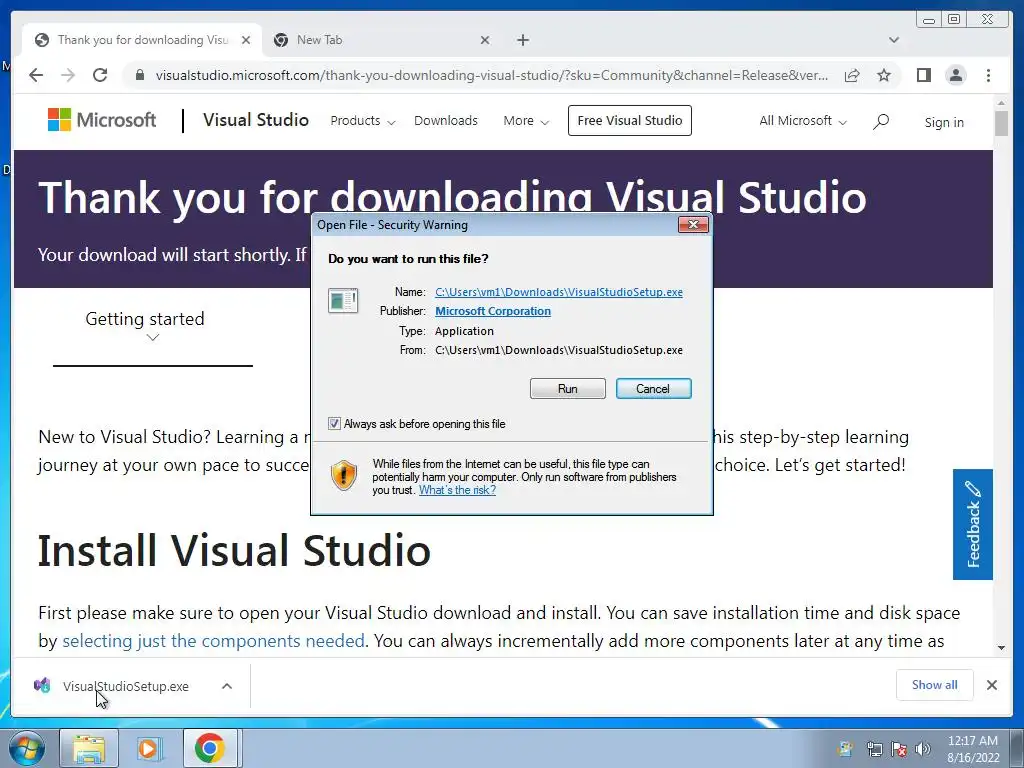Click Show all downloads

point(935,684)
